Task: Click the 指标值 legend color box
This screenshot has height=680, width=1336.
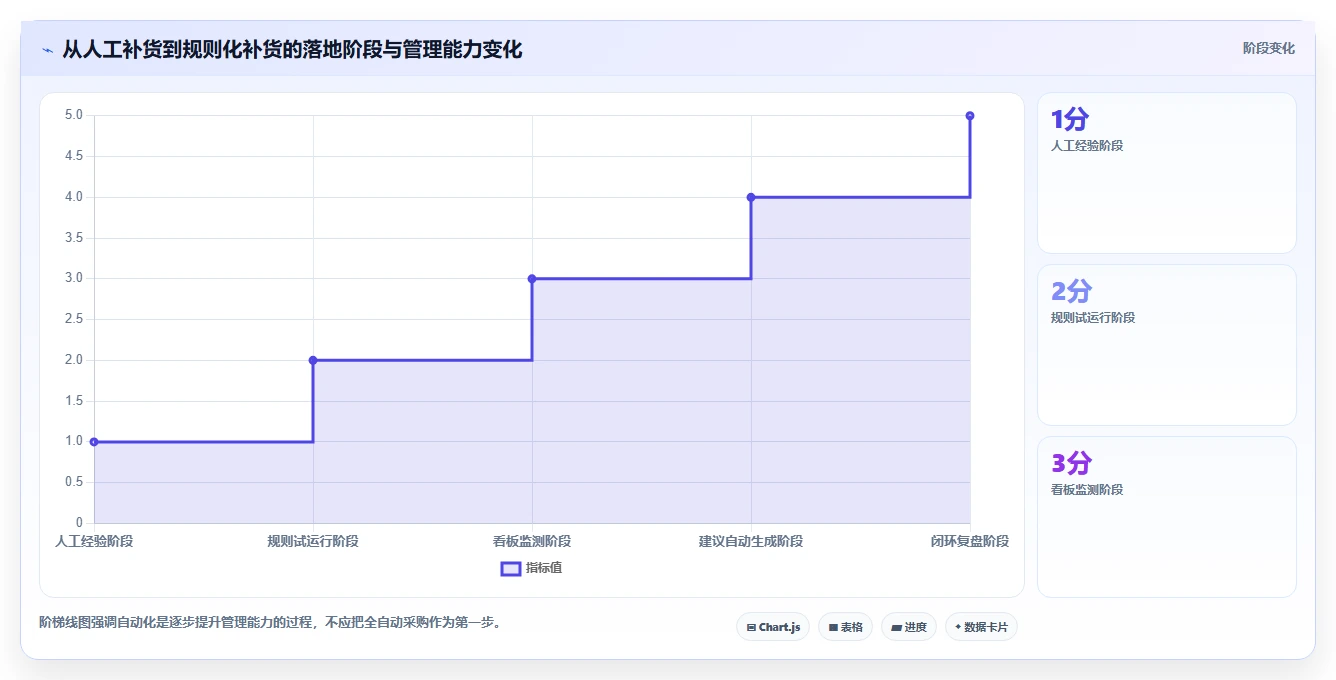Action: [x=510, y=568]
